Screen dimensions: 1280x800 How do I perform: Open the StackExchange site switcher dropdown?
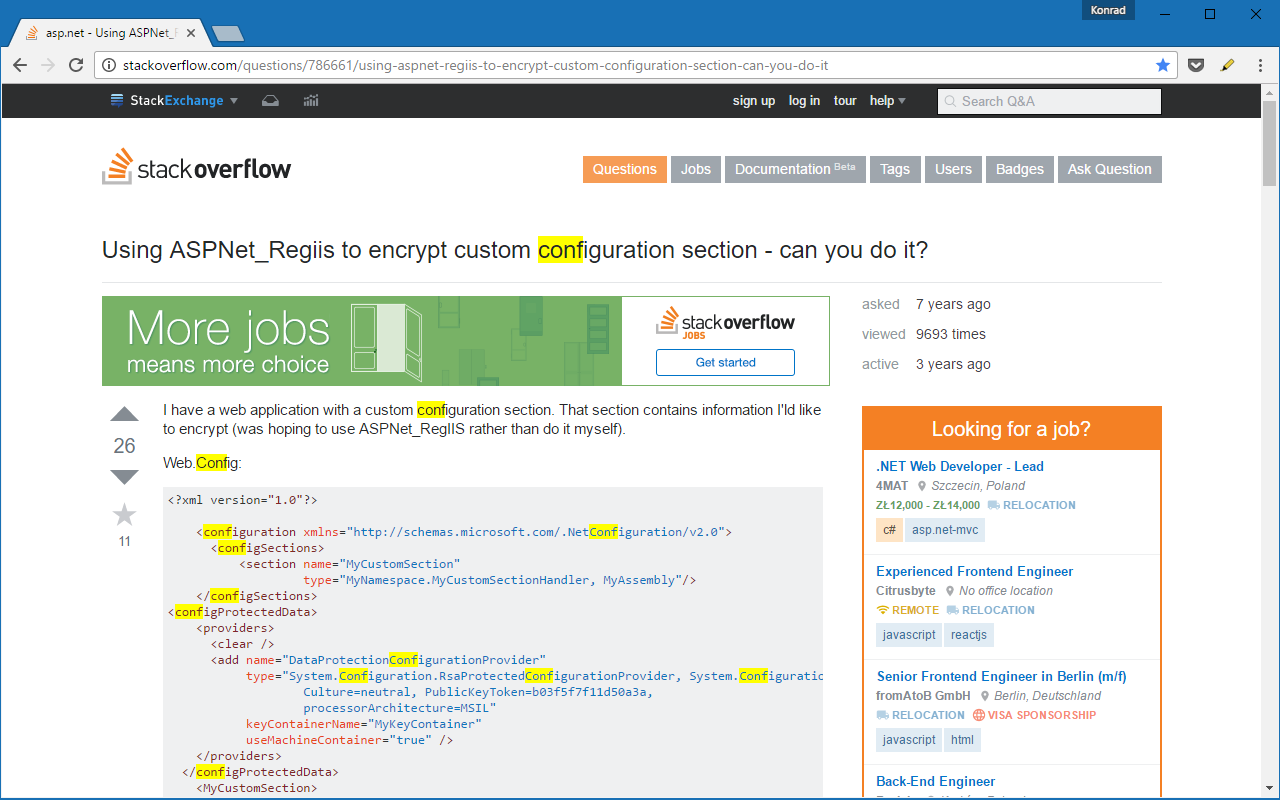(x=174, y=100)
